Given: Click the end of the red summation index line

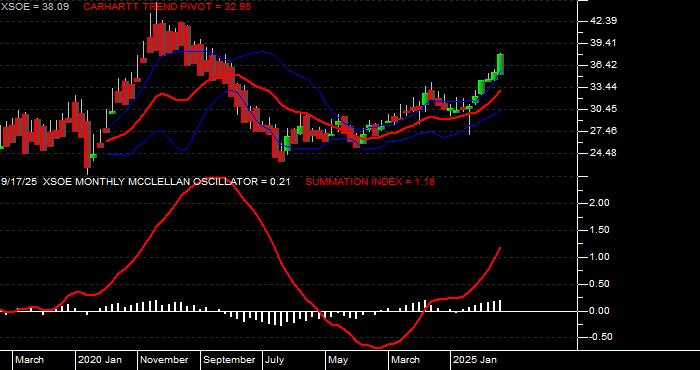Looking at the screenshot, I should coord(500,248).
